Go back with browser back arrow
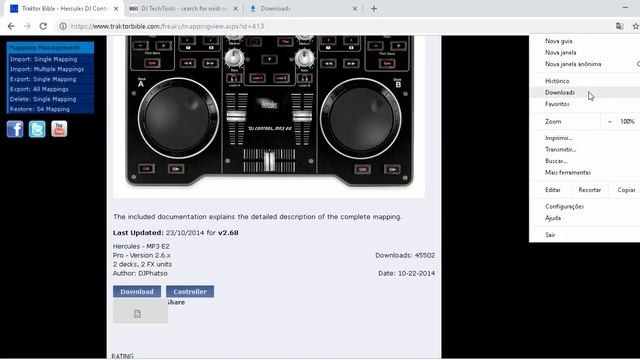Screen dimensions: 640x360 point(11,26)
